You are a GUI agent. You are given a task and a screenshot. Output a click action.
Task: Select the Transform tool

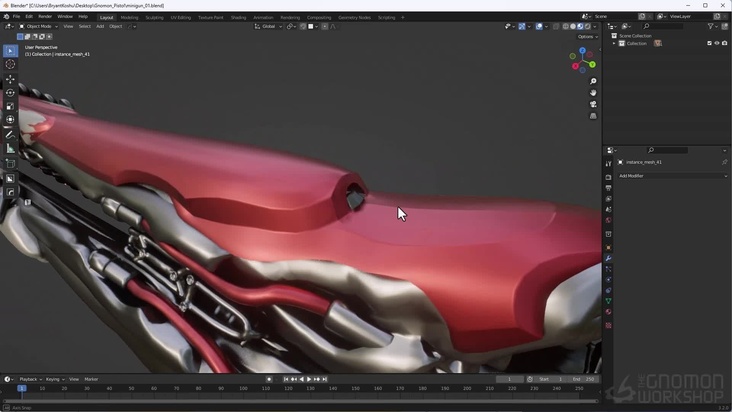[10, 119]
